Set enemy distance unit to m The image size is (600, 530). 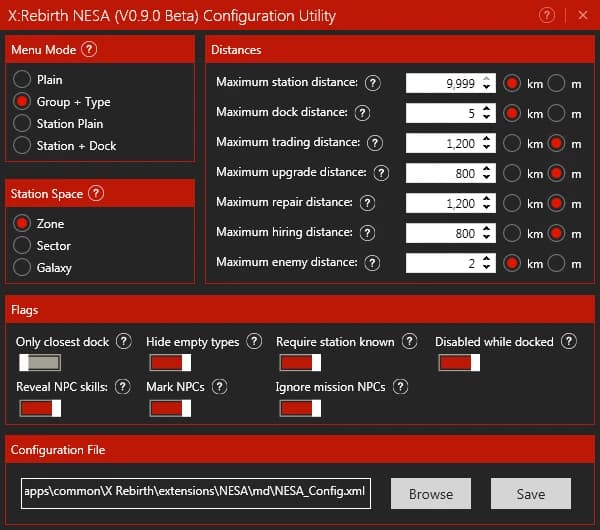point(556,263)
